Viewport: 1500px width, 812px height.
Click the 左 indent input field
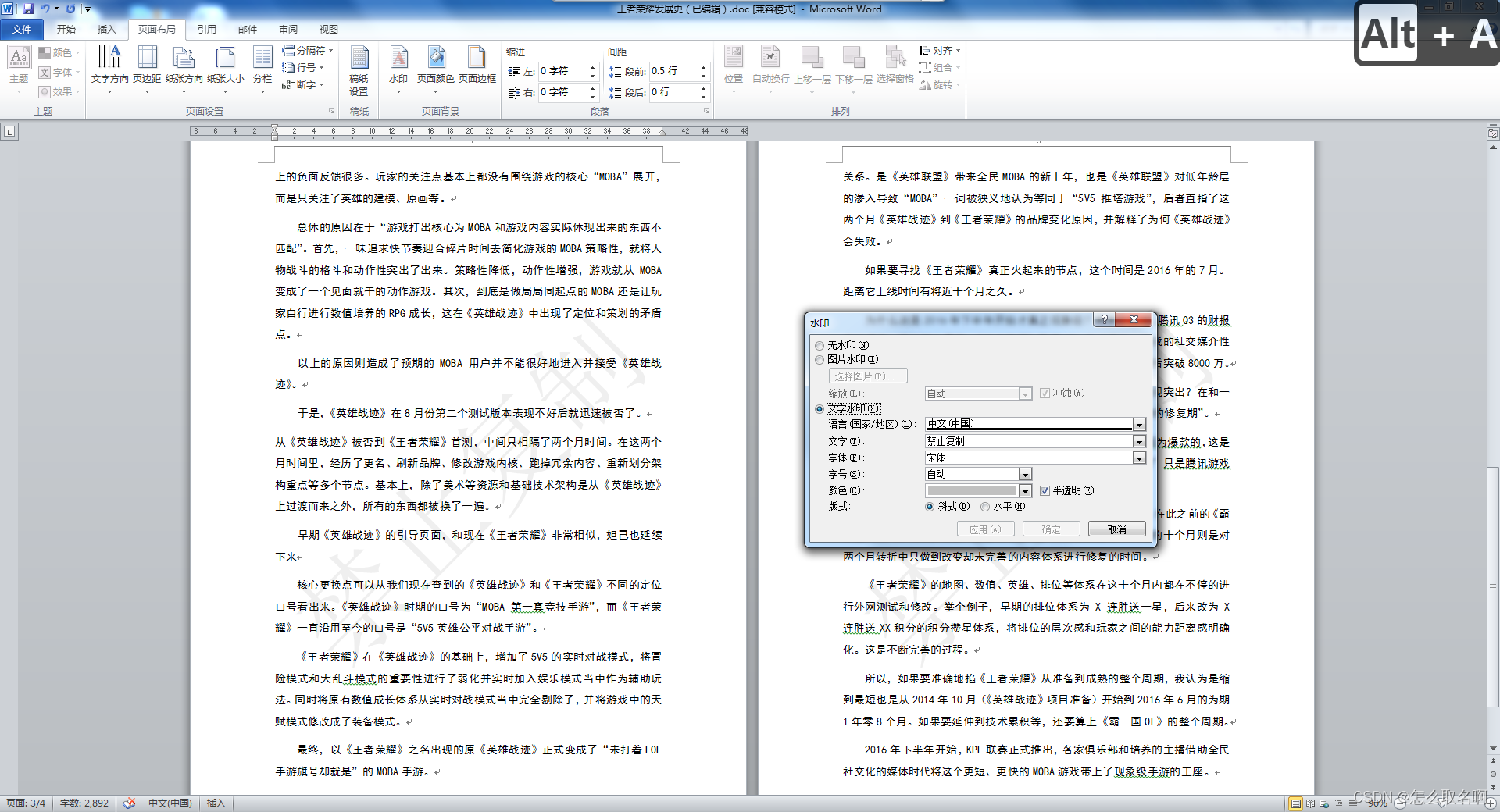(x=562, y=71)
